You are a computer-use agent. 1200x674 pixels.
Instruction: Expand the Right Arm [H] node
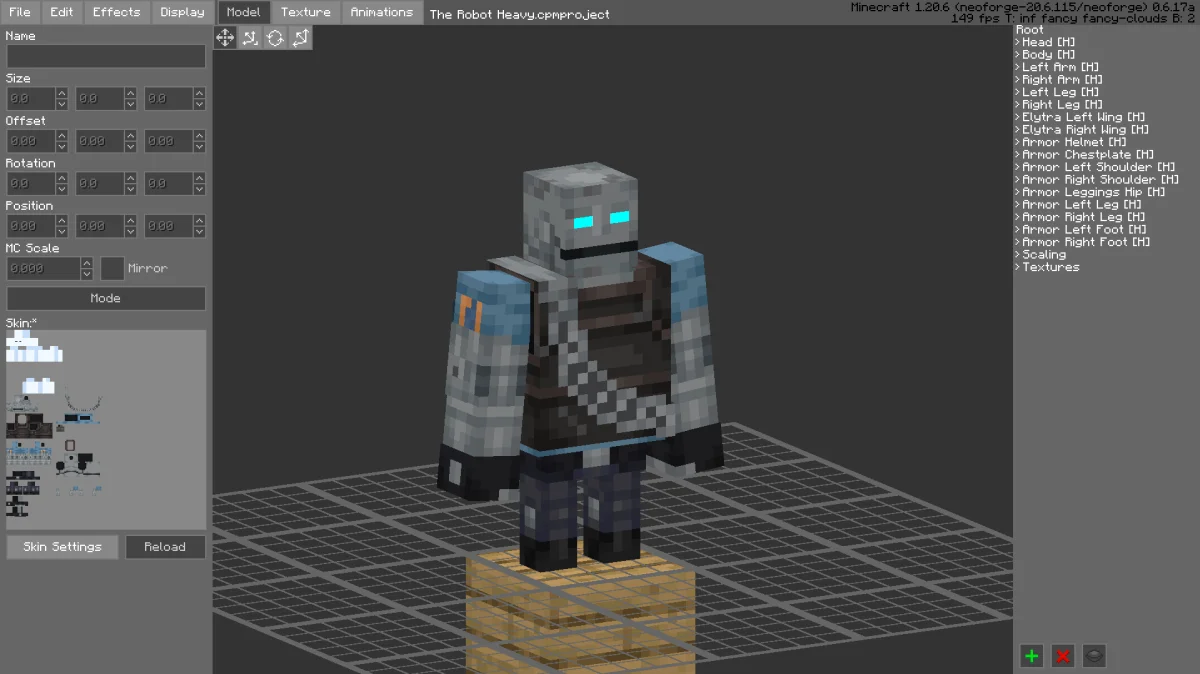coord(1018,80)
